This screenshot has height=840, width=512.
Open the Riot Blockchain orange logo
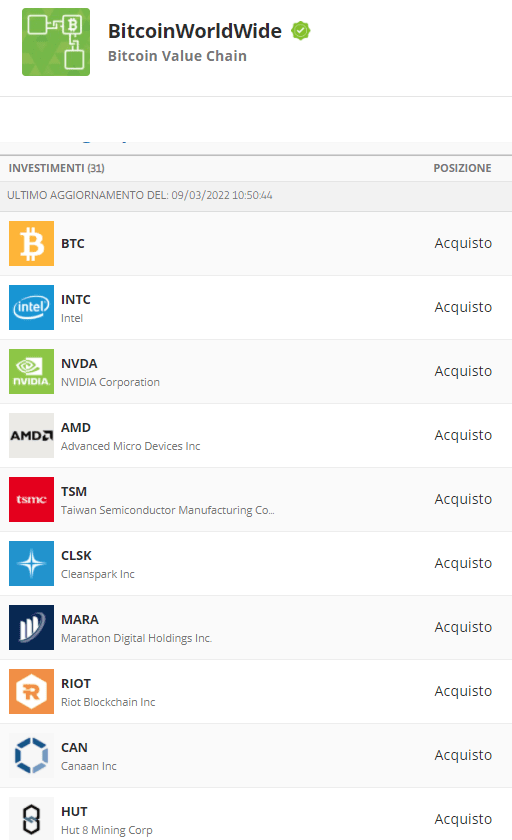coord(32,692)
